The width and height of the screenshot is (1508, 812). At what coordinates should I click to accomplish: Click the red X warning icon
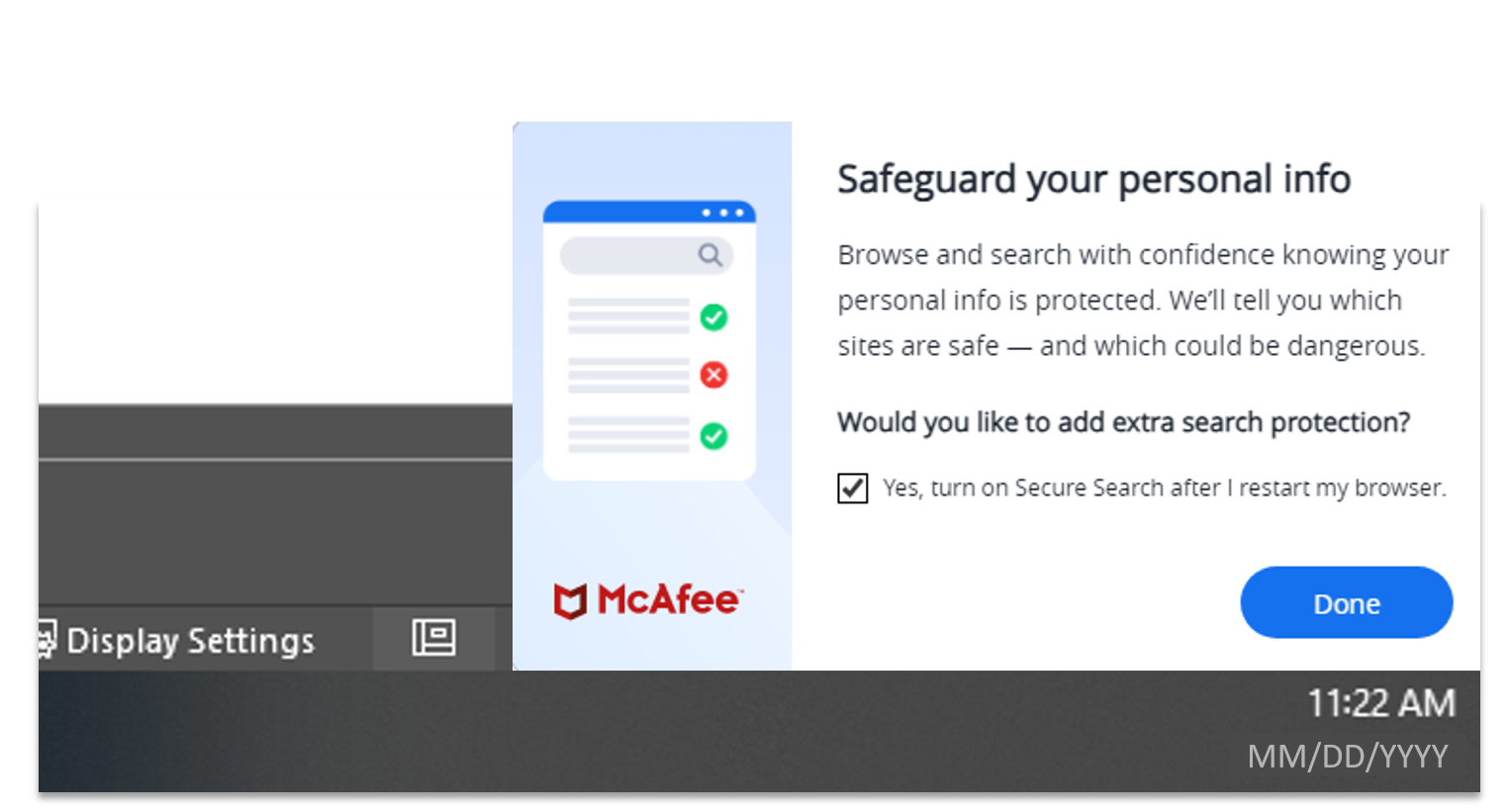713,375
